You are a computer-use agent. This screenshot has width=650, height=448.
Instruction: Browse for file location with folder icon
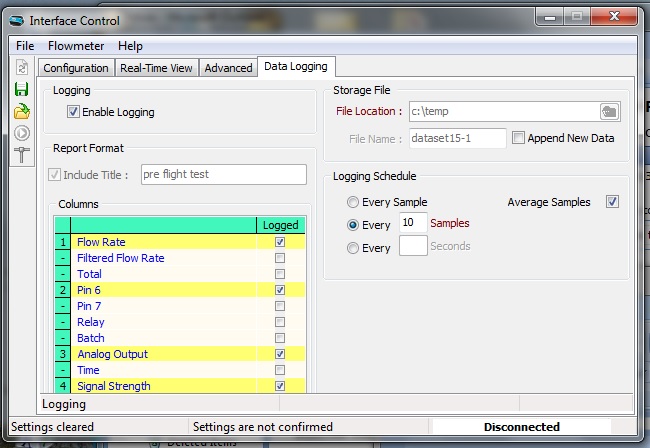pos(609,111)
